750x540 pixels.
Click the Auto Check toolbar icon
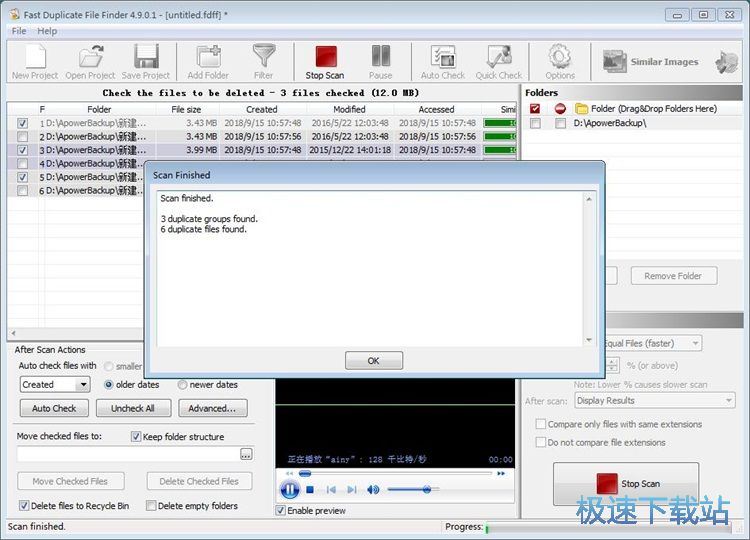pyautogui.click(x=443, y=60)
